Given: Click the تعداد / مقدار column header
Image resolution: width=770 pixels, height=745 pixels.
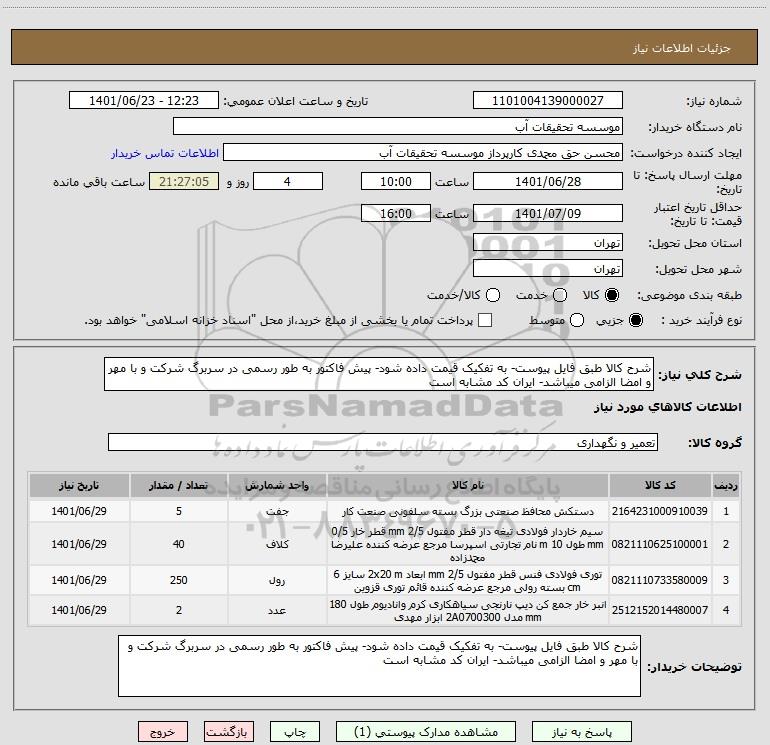Looking at the screenshot, I should 179,485.
